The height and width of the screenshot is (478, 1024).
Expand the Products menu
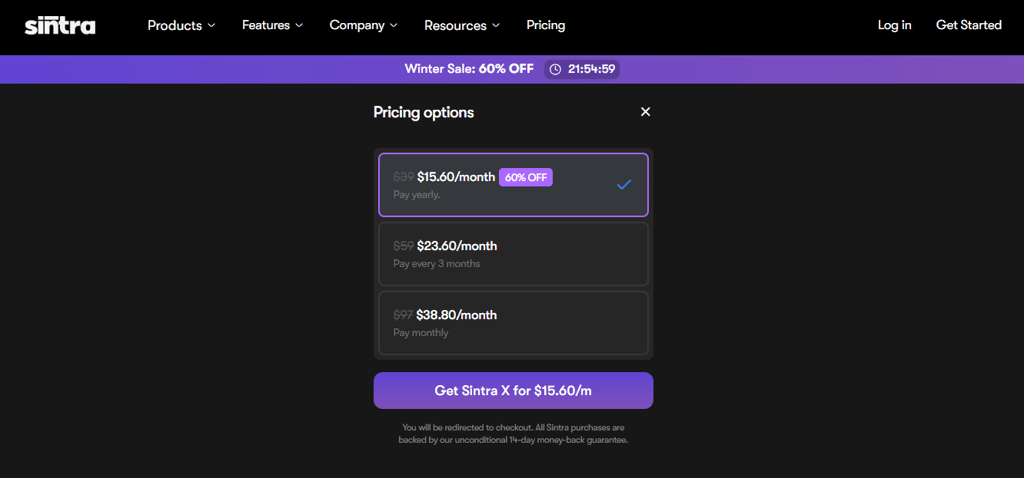(181, 25)
